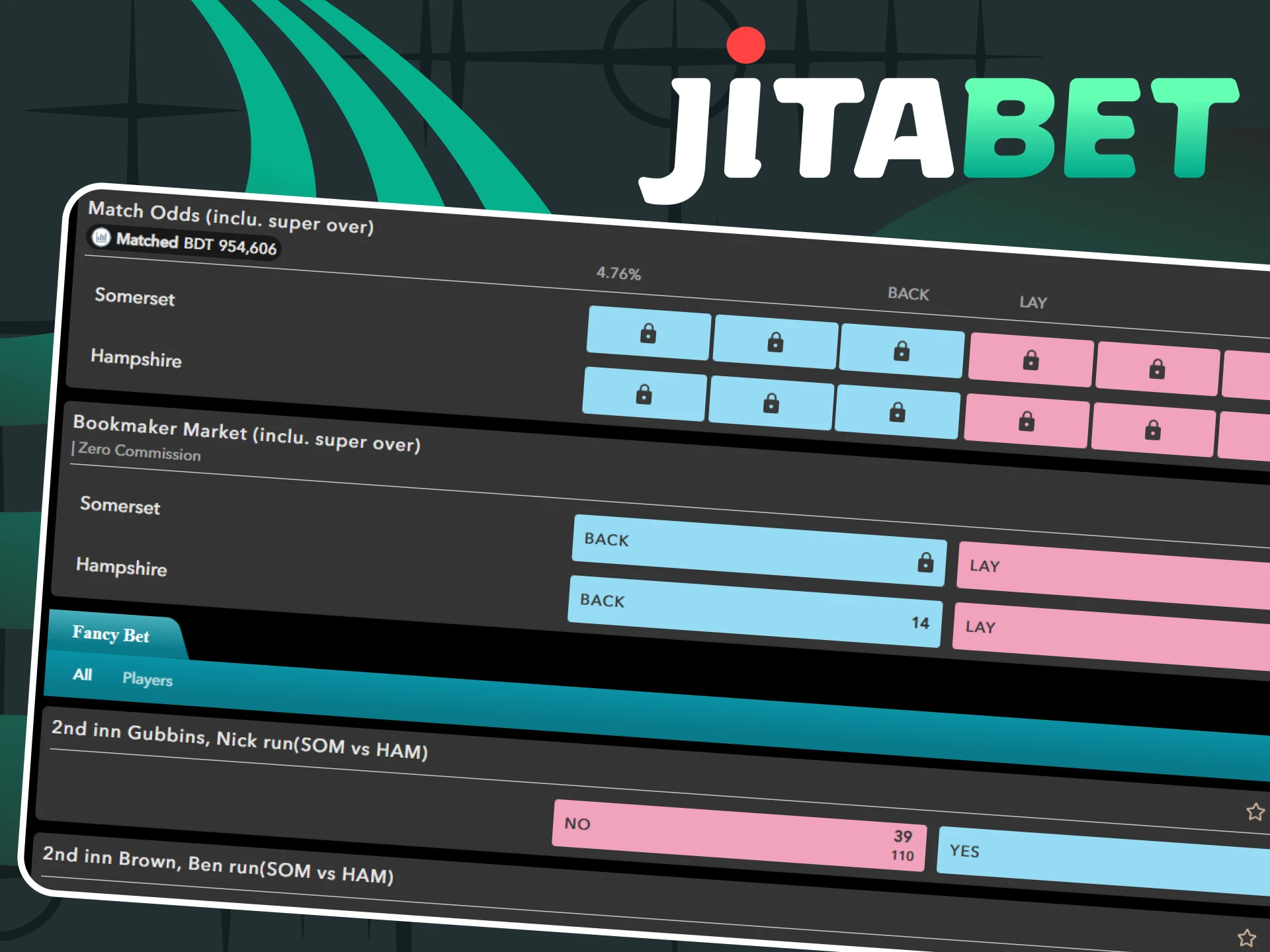Click the locked middle back cell for Hampshire
Screen dimensions: 1270x952
point(771,403)
